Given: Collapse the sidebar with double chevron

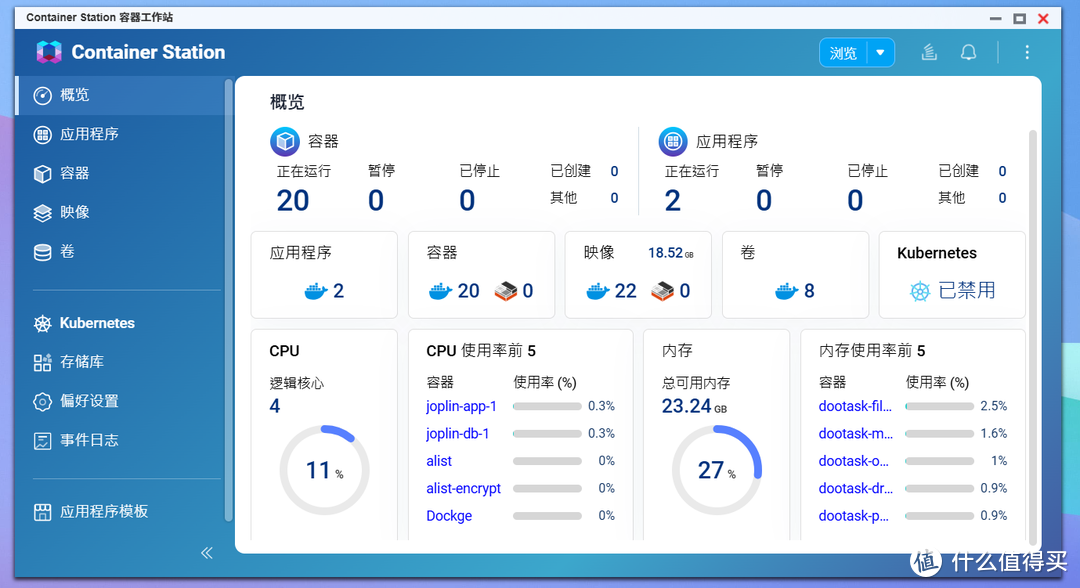Looking at the screenshot, I should coord(207,553).
